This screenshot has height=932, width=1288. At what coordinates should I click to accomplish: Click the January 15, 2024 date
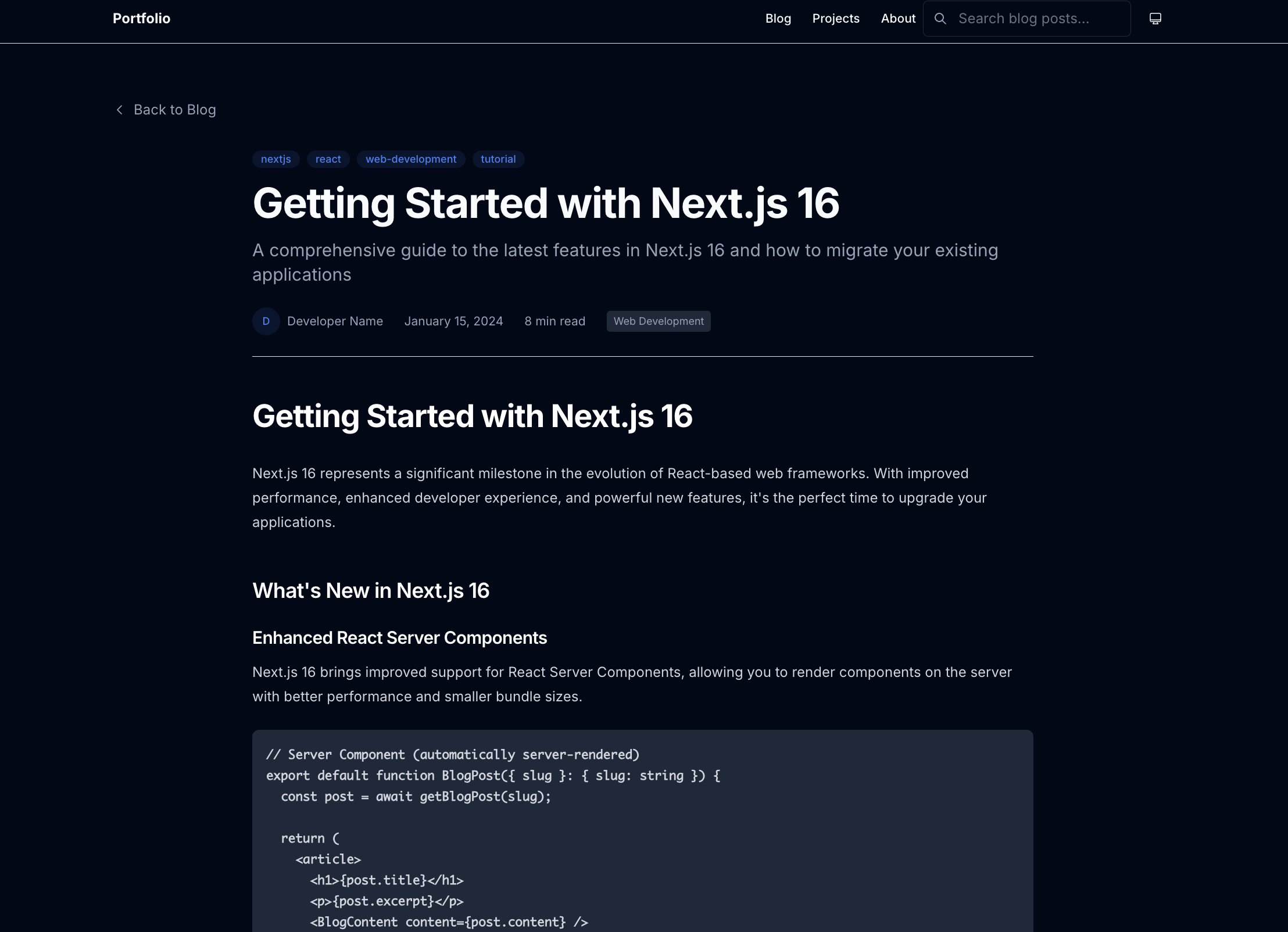(453, 321)
